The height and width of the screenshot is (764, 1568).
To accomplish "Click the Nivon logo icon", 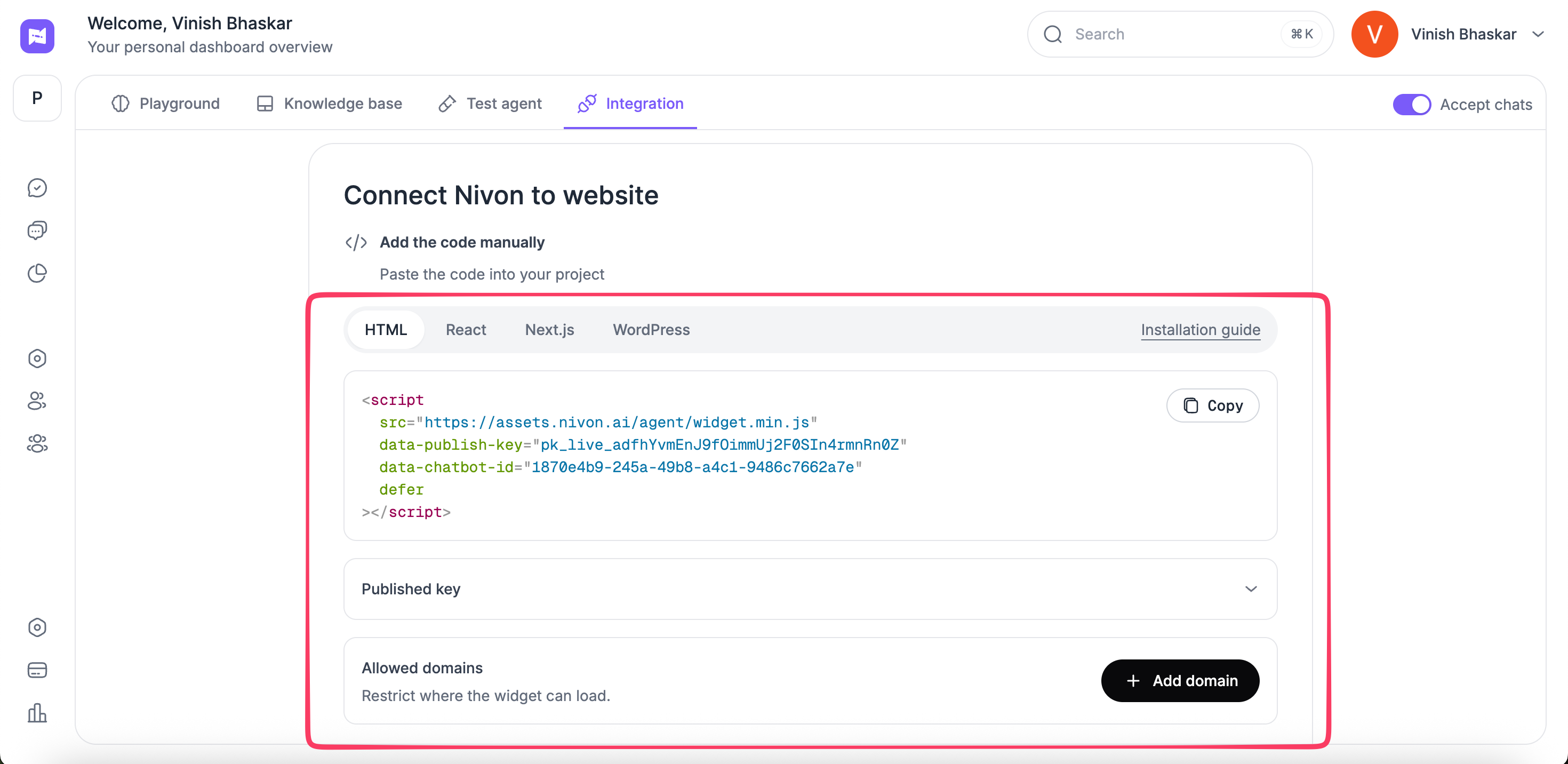I will click(x=37, y=36).
